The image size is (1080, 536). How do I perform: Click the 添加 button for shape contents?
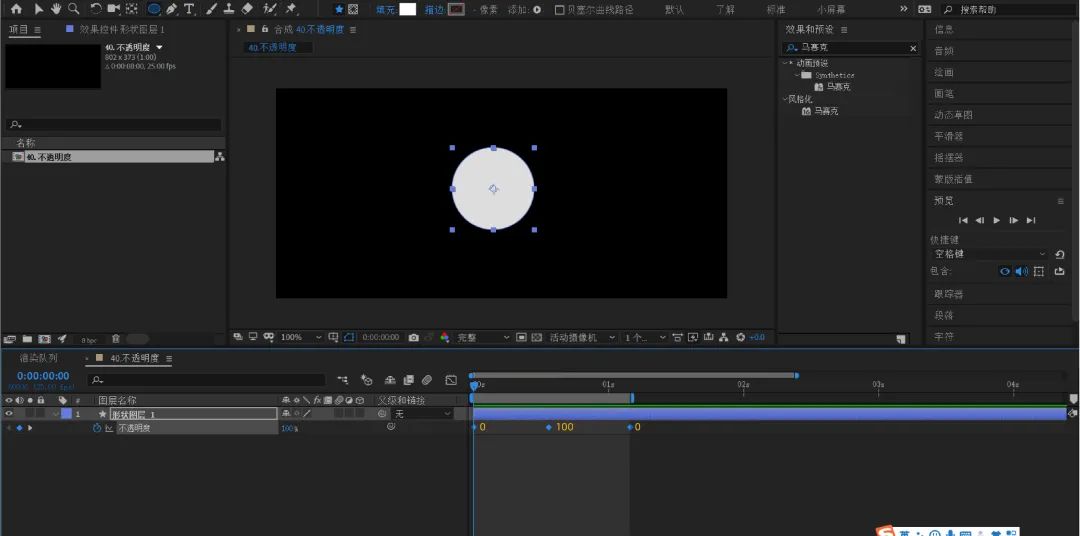(537, 10)
